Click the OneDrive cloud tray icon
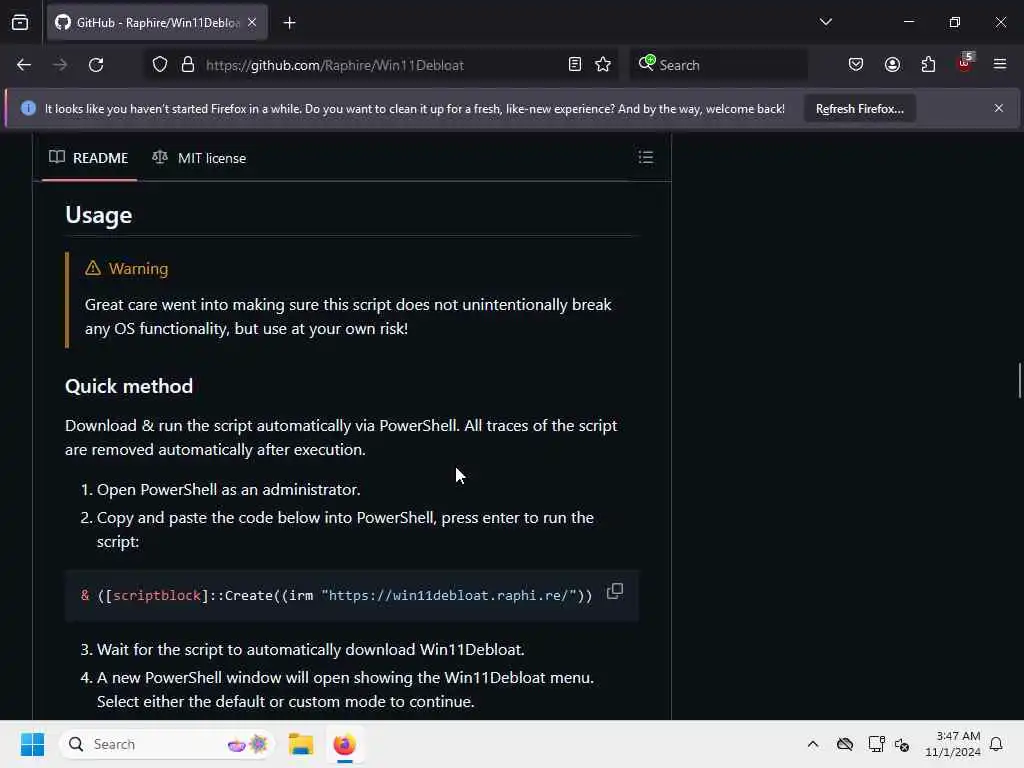 [845, 744]
